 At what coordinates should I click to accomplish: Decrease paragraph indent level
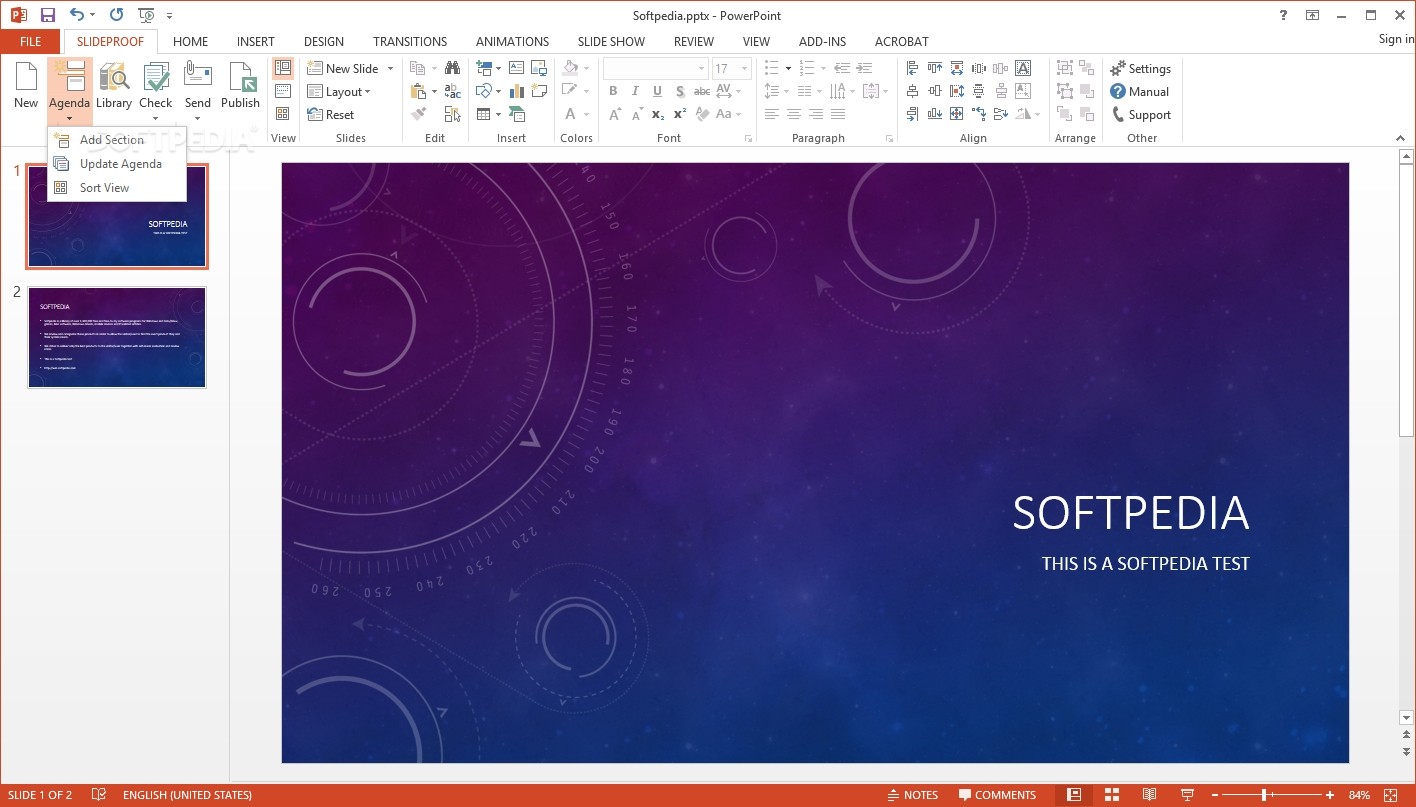click(841, 68)
